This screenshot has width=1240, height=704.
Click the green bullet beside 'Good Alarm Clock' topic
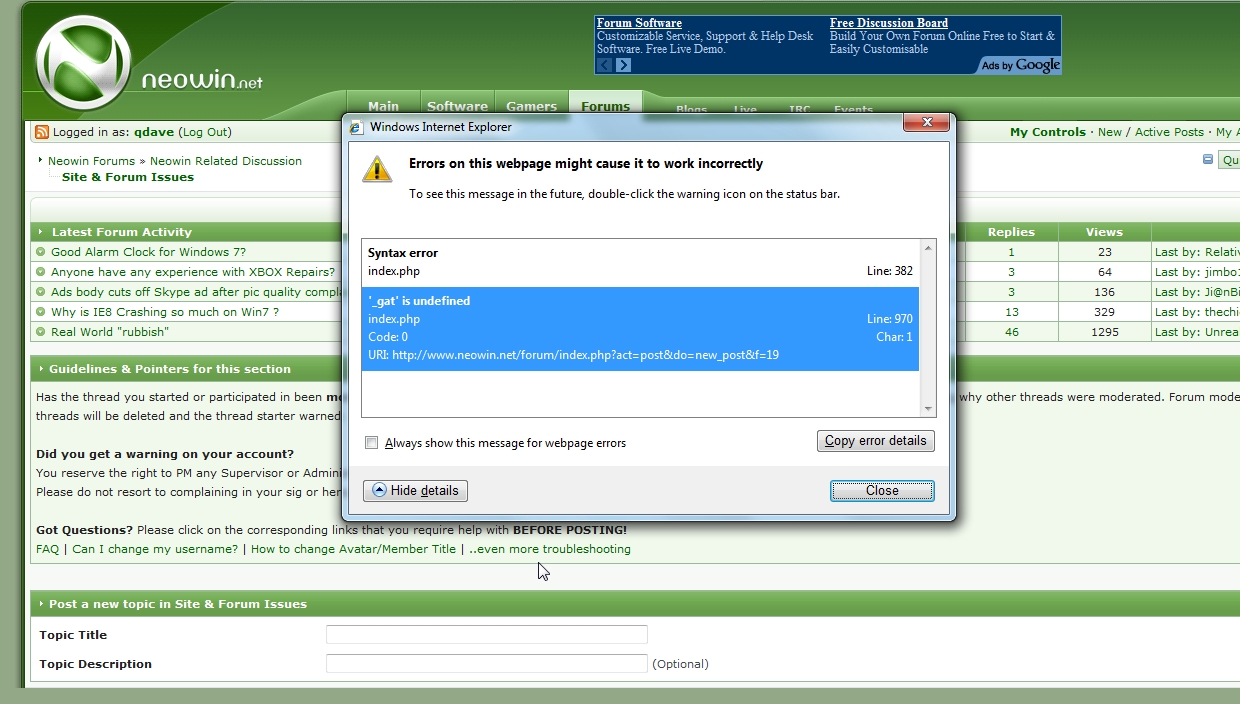coord(41,252)
